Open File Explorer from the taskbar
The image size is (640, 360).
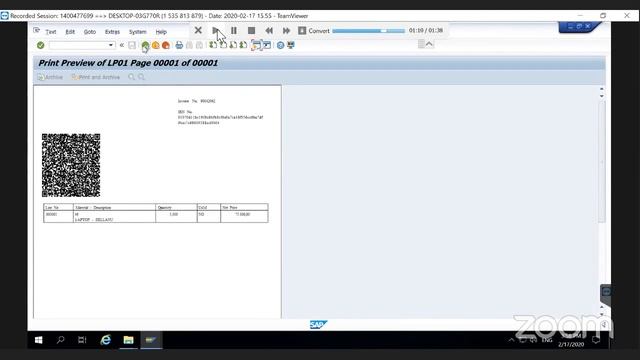point(128,340)
